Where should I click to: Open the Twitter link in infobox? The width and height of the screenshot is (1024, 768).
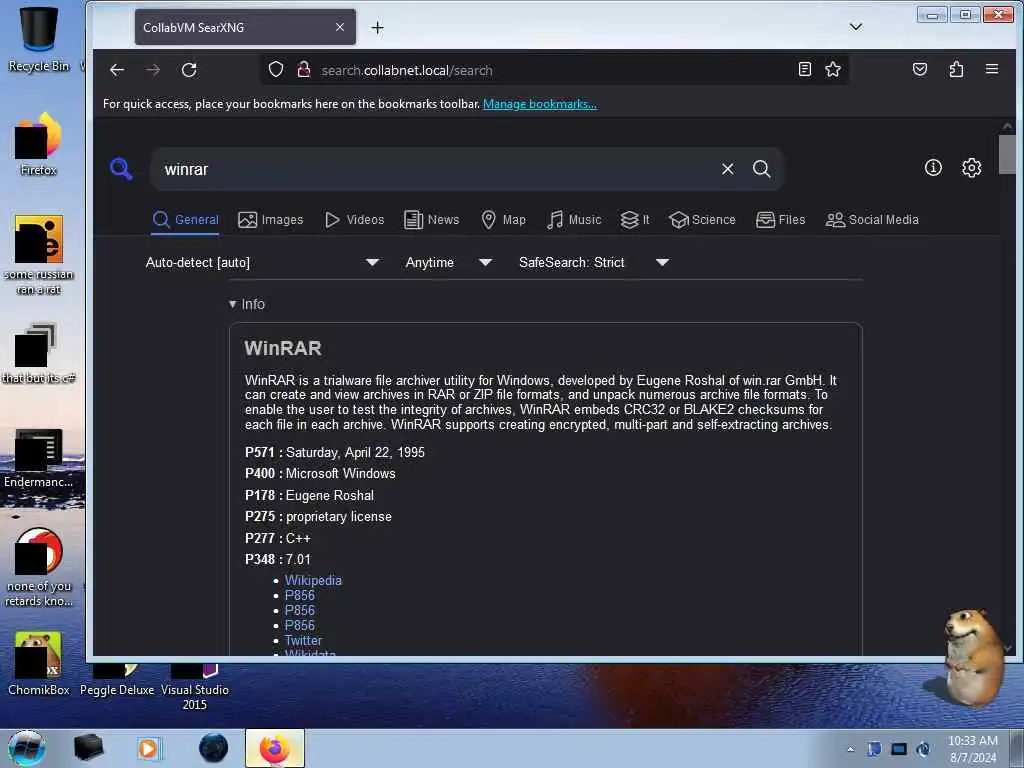tap(303, 640)
